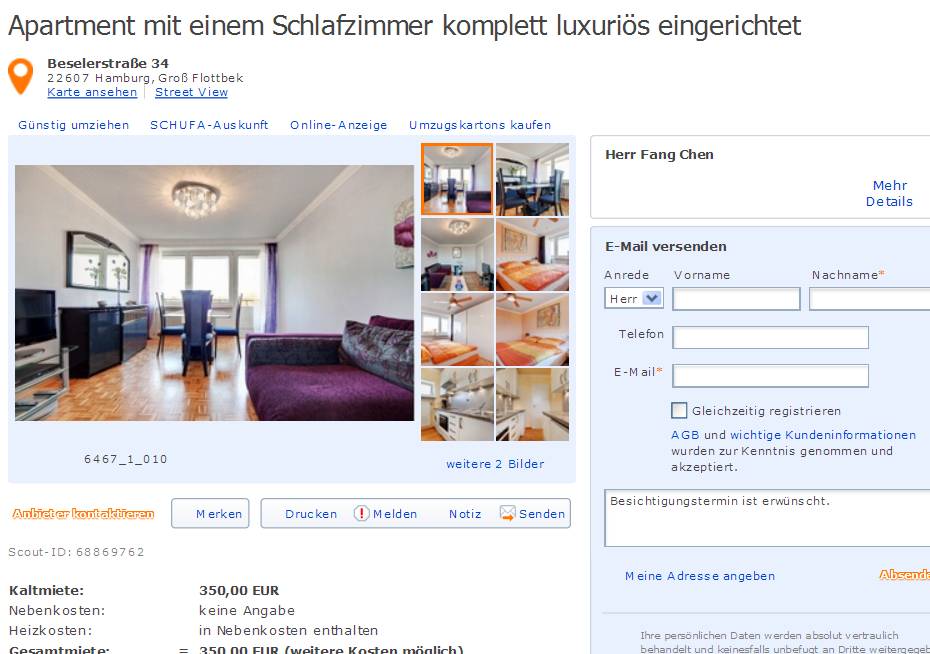Select the dining table thumbnail image
This screenshot has height=654, width=930.
(532, 179)
